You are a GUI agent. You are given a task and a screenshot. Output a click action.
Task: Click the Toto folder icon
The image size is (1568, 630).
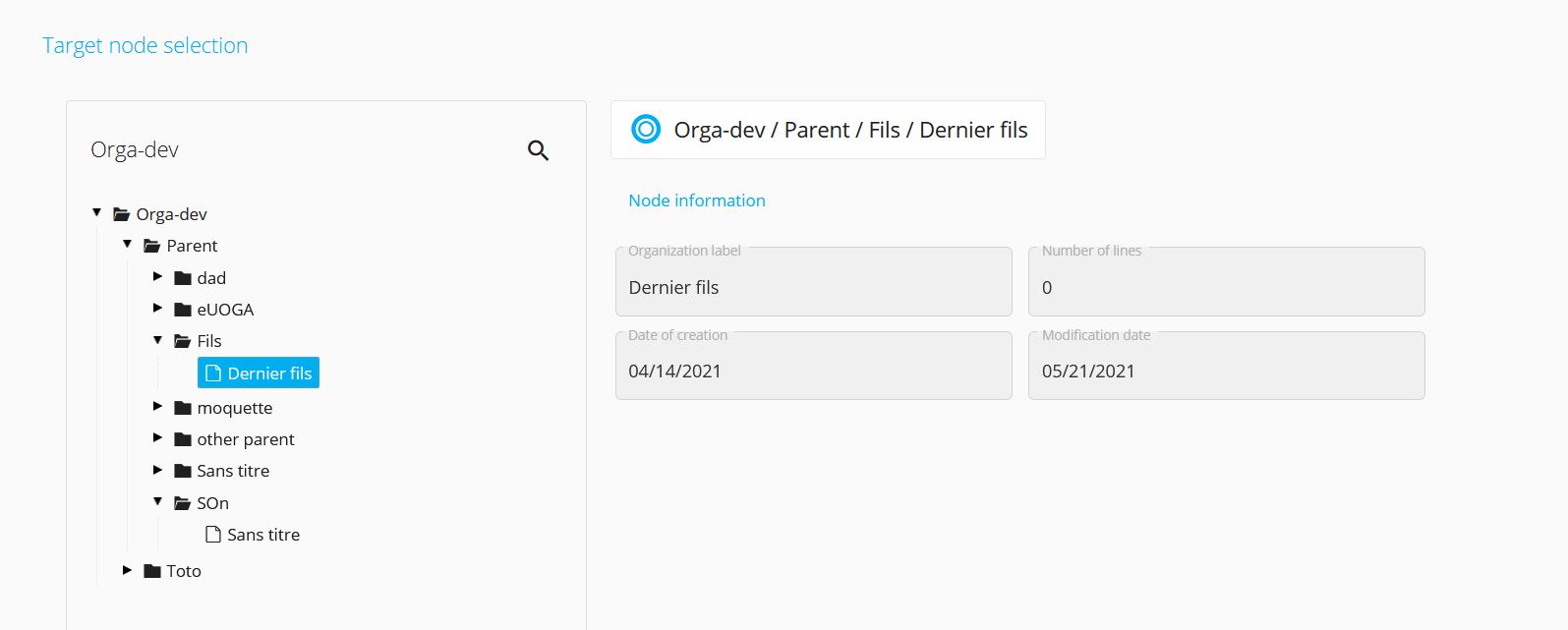pos(152,571)
